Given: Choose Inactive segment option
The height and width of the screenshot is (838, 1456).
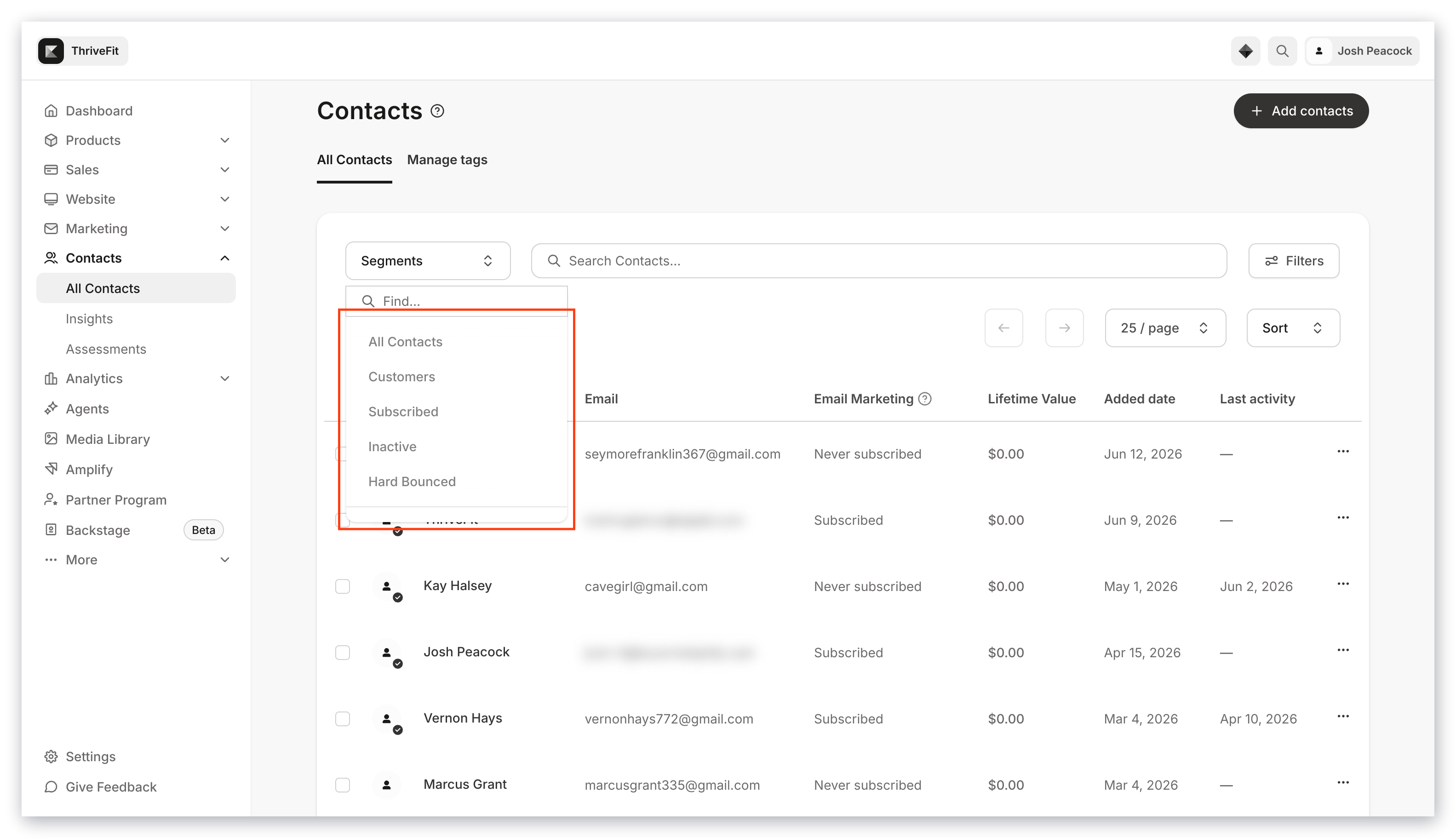Looking at the screenshot, I should 392,447.
